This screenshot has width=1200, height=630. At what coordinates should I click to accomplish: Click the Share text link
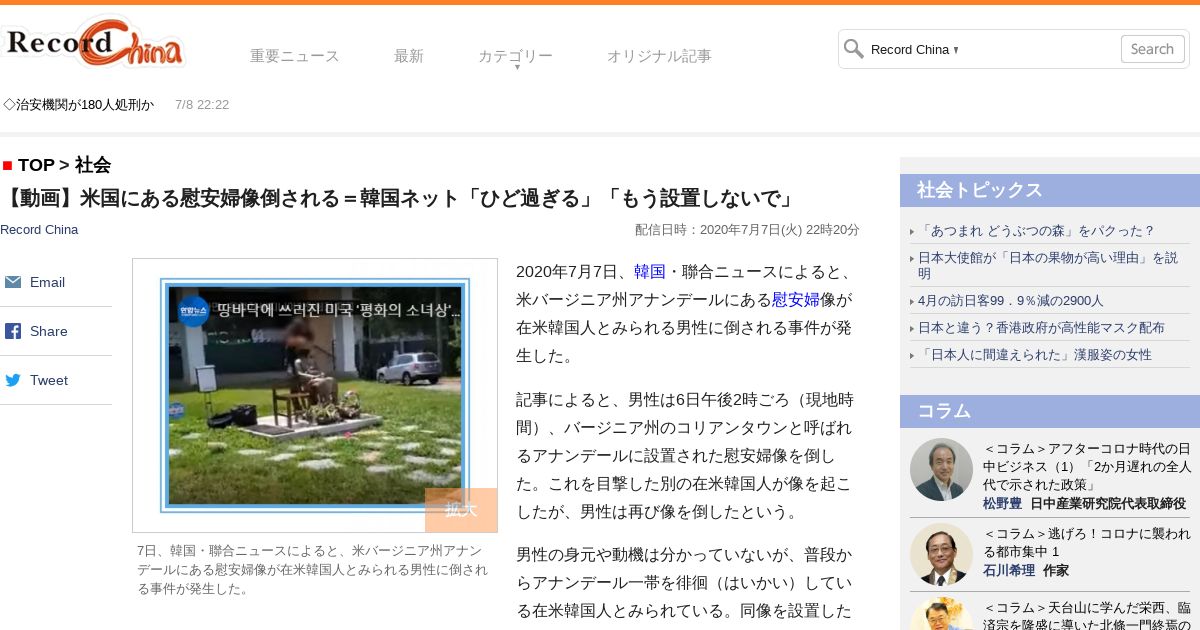tap(49, 331)
